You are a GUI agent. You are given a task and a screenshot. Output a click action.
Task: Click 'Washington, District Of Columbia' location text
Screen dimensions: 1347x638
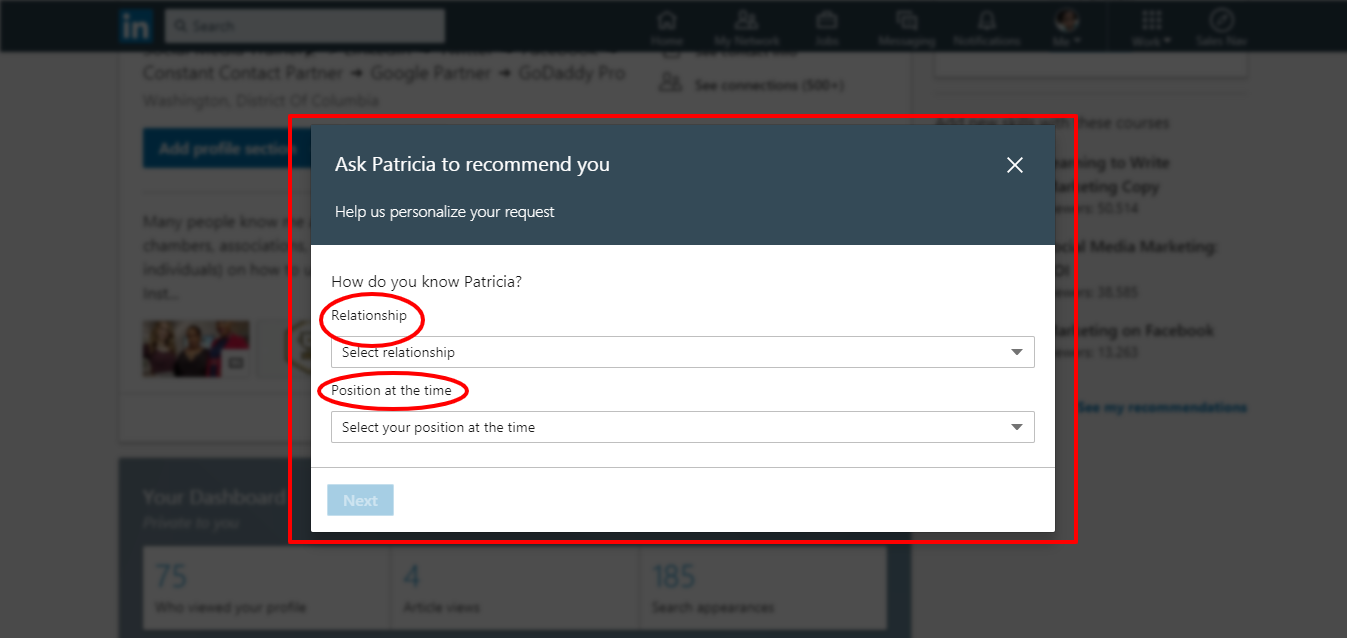(260, 101)
